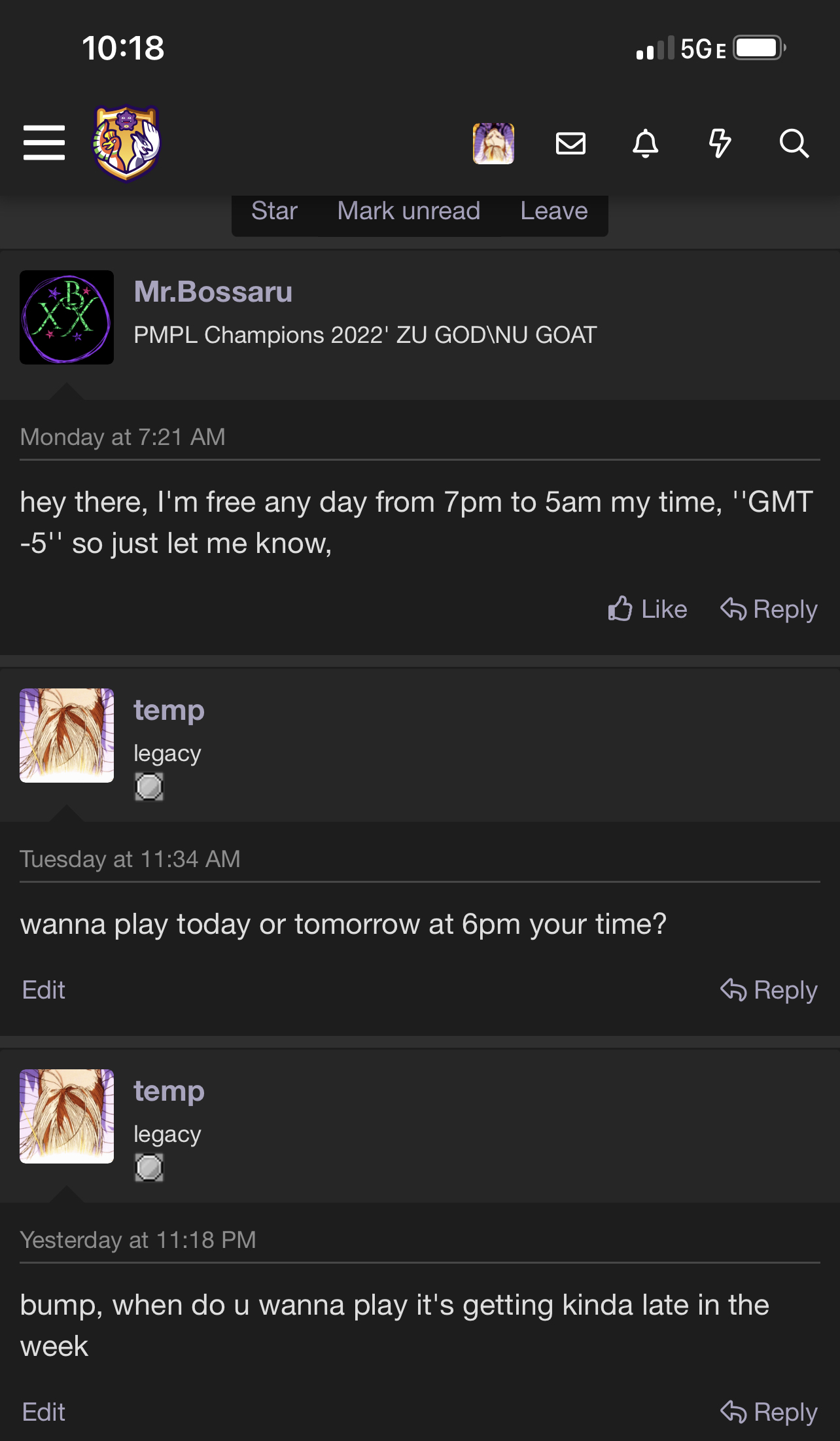Open the alerts bell icon

[x=645, y=143]
